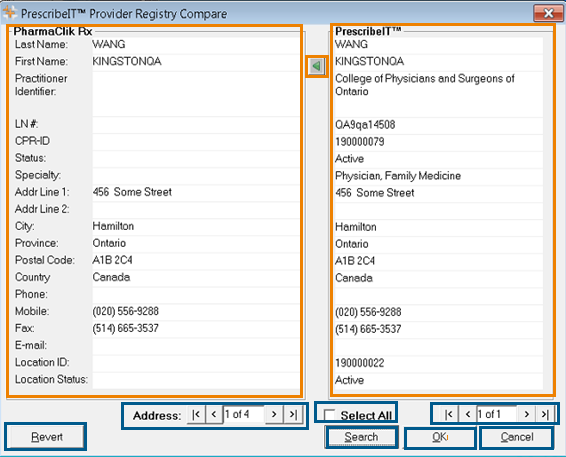Viewport: 566px width, 457px height.
Task: Click the PharmaClik City field Hamilton
Action: pyautogui.click(x=196, y=227)
